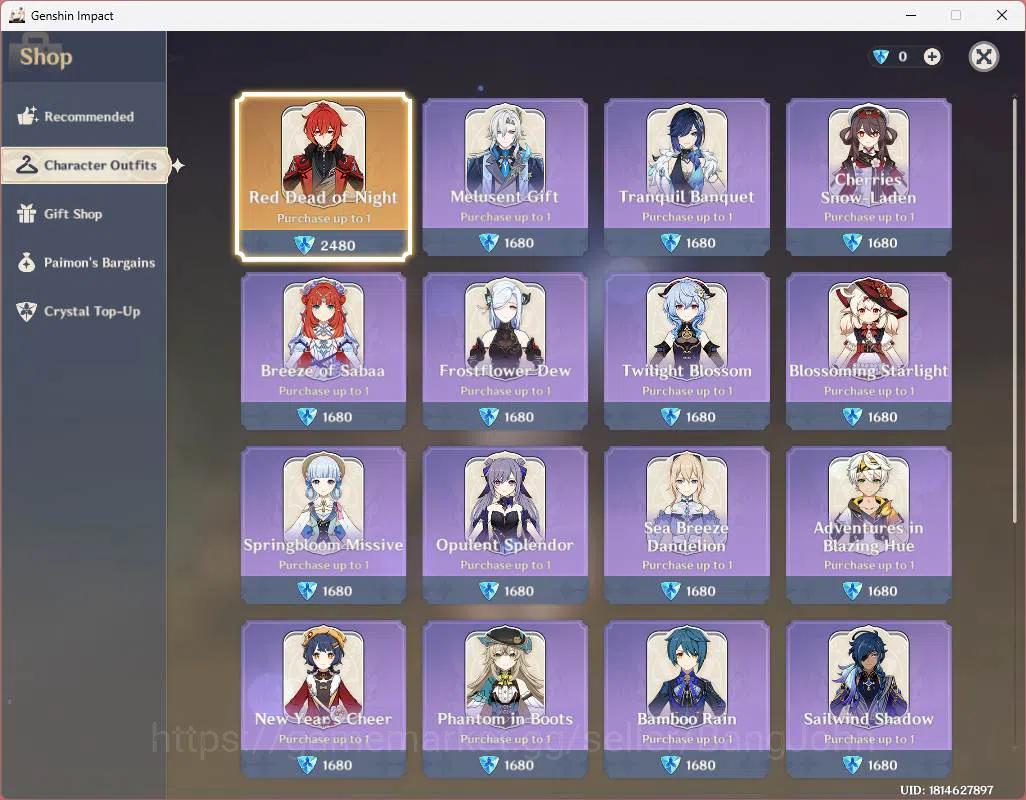Select the Opulent Splendor outfit card
The image size is (1026, 800).
(504, 525)
